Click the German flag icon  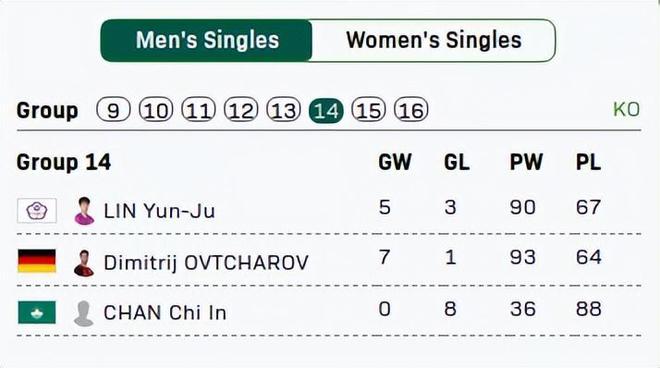(x=37, y=261)
